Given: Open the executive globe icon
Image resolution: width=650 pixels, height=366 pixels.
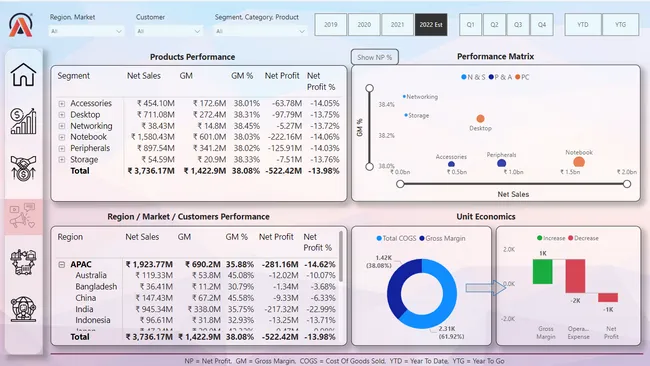Looking at the screenshot, I should click(23, 309).
